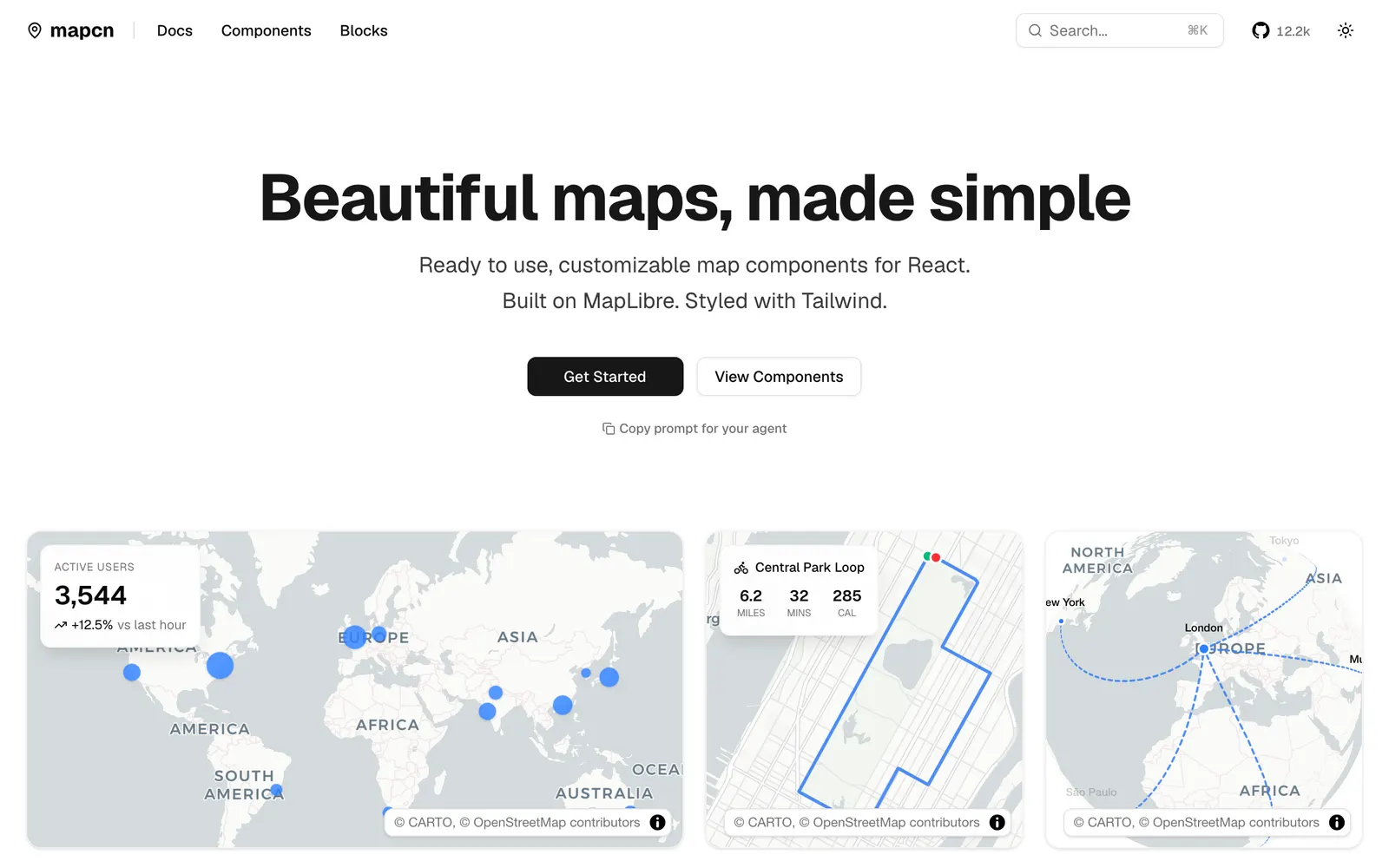Click the 12.2k stars count

pos(1293,31)
